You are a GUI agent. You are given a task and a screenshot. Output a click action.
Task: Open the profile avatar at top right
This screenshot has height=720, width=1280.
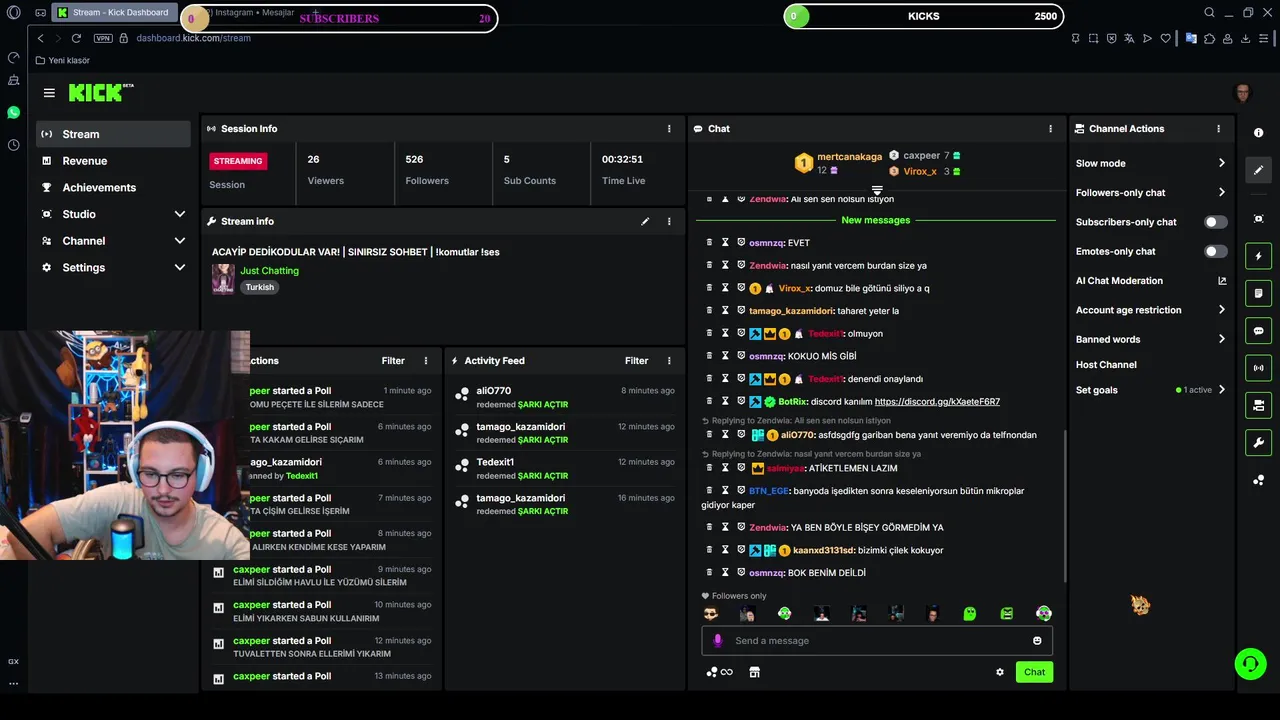1243,93
